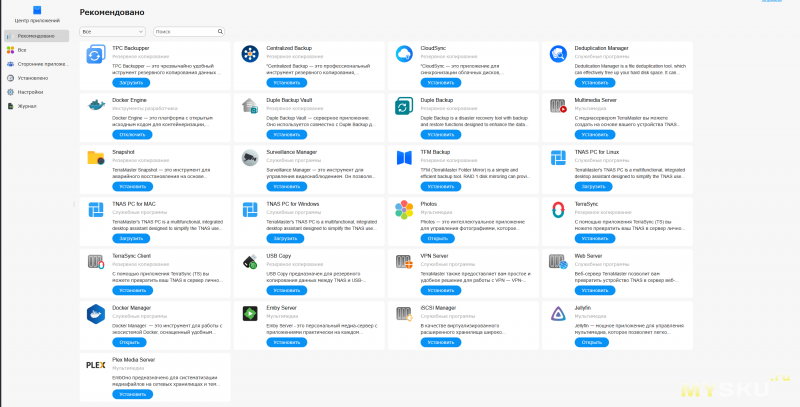The width and height of the screenshot is (800, 407).
Task: Click the Surveillance Manager camera icon
Action: point(250,158)
